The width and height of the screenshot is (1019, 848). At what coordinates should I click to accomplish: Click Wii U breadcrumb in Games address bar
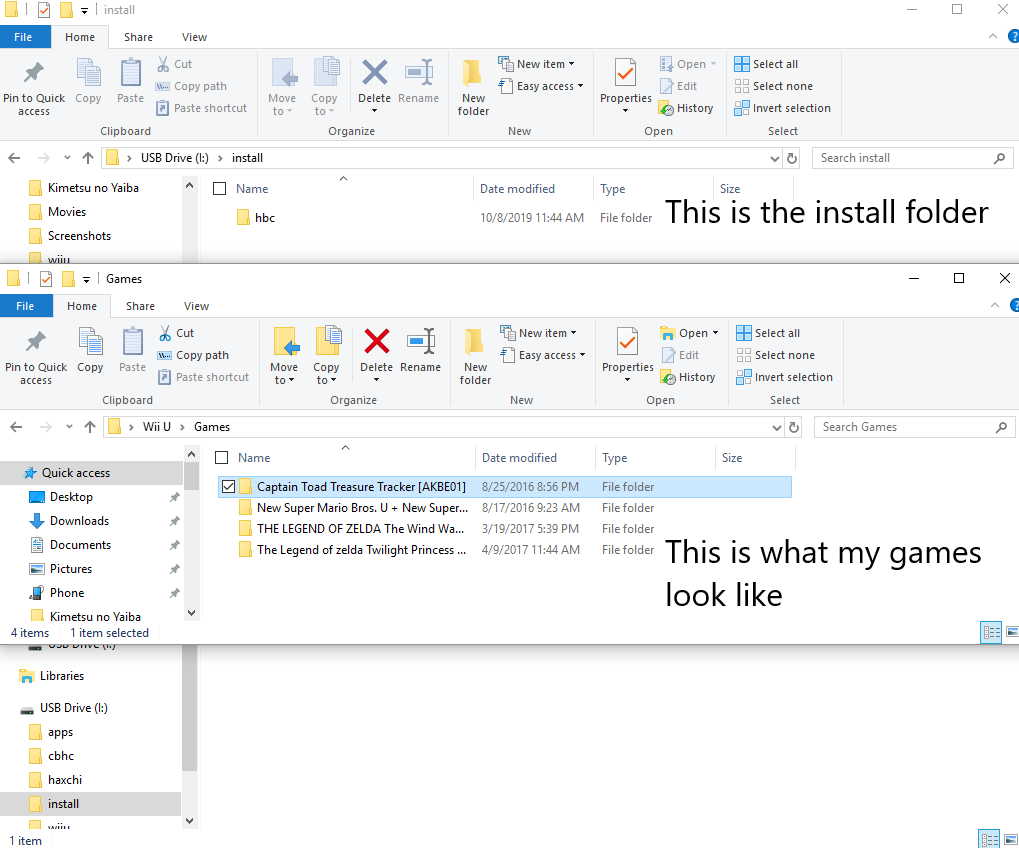[x=157, y=427]
